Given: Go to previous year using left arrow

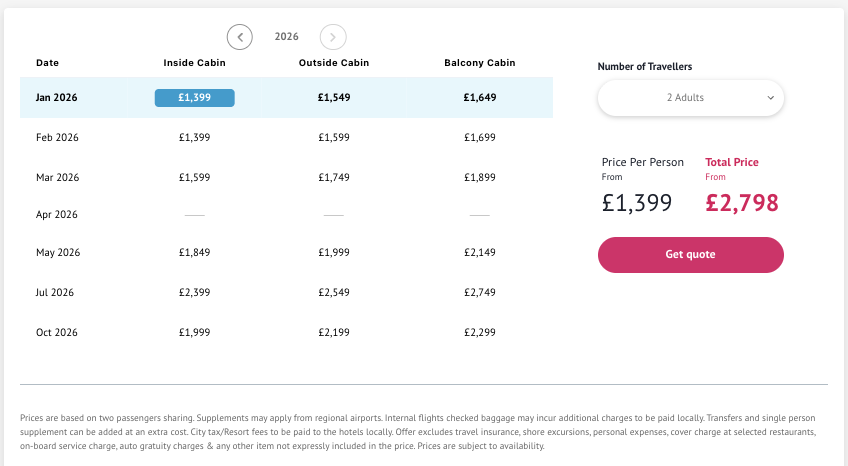Looking at the screenshot, I should [240, 37].
